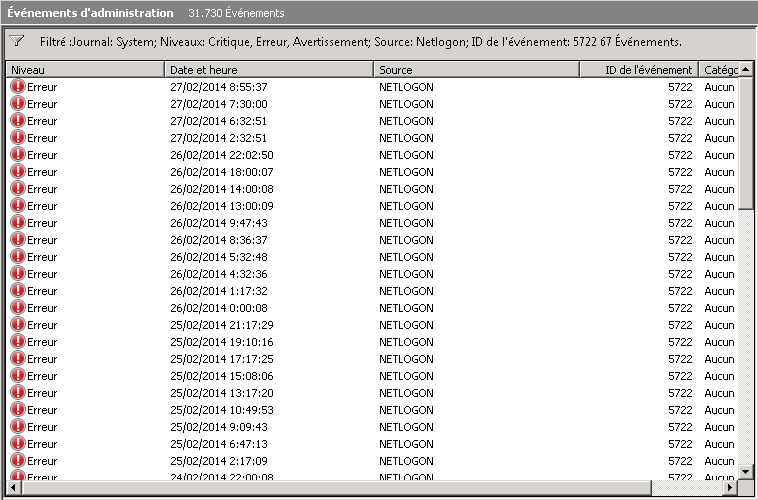Select date cell 26/02/2014 22:02:50
Screen dimensions: 758x500
(x=222, y=155)
